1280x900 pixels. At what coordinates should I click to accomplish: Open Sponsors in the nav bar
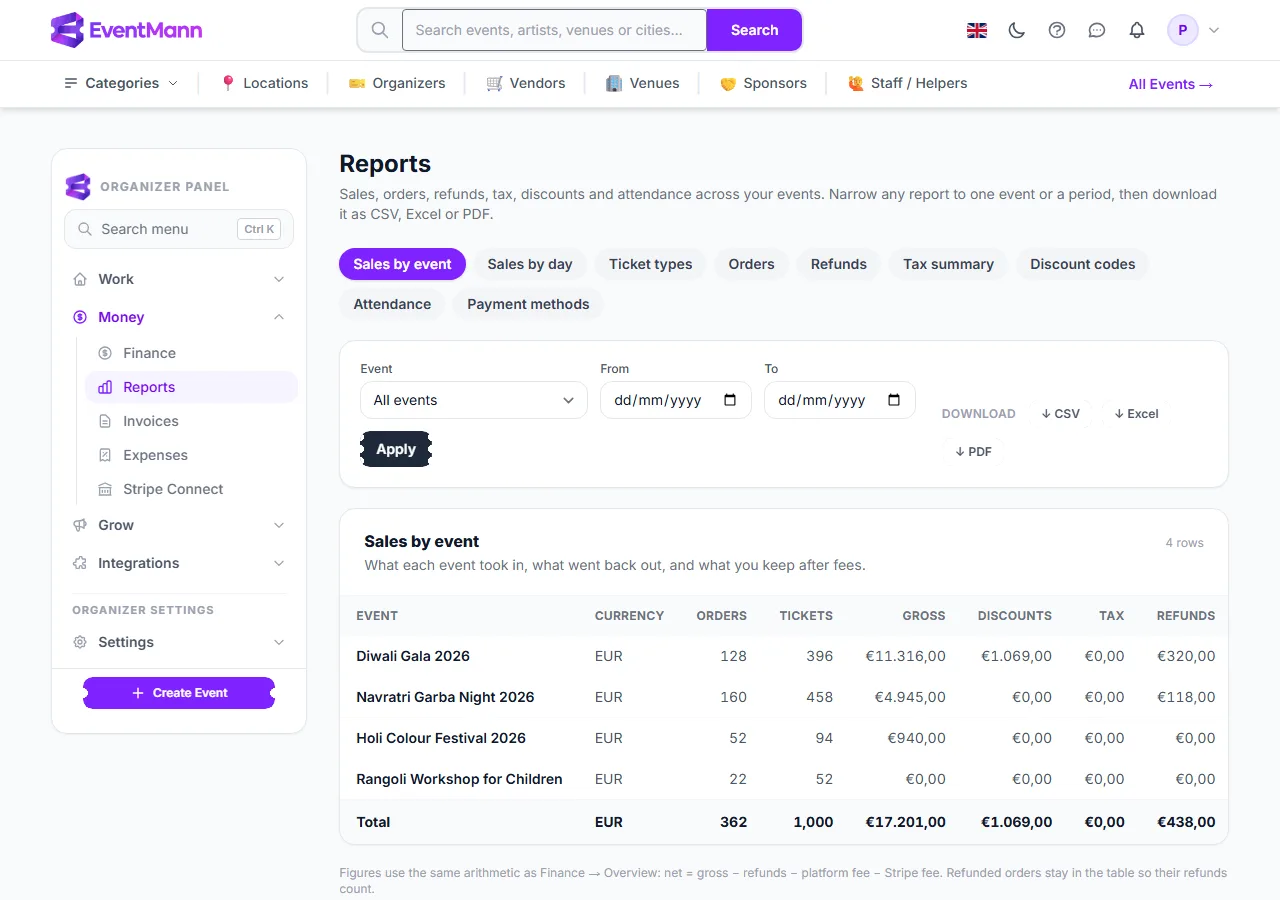(x=763, y=83)
